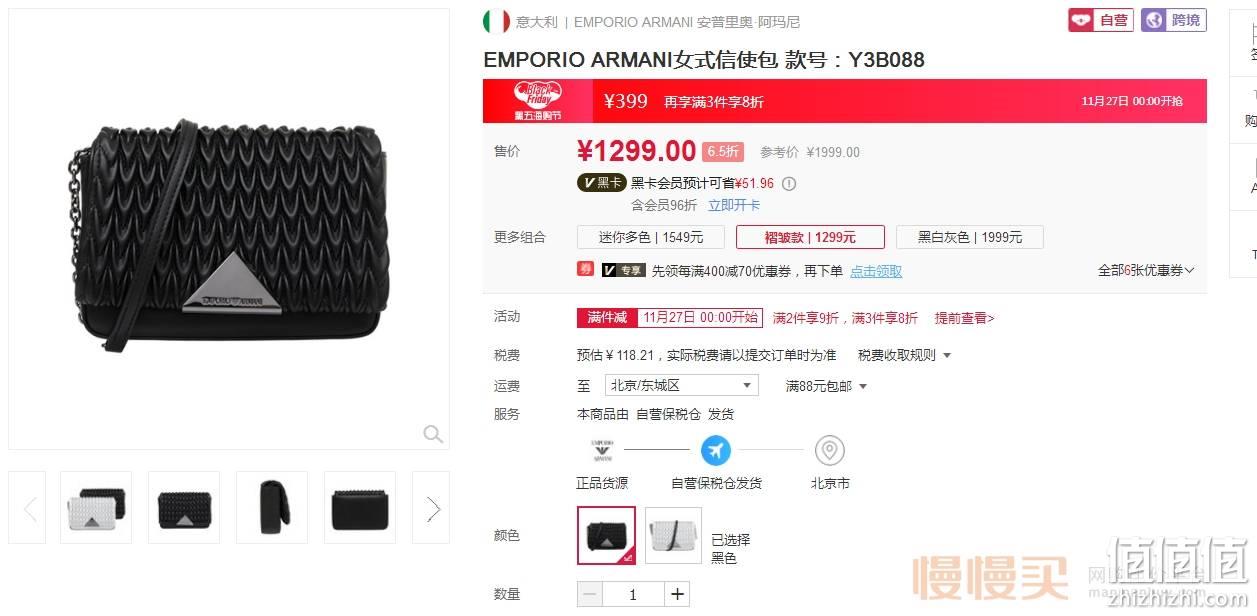Viewport: 1257px width, 616px height.
Task: Click the 跨境 globe badge
Action: pyautogui.click(x=1174, y=20)
